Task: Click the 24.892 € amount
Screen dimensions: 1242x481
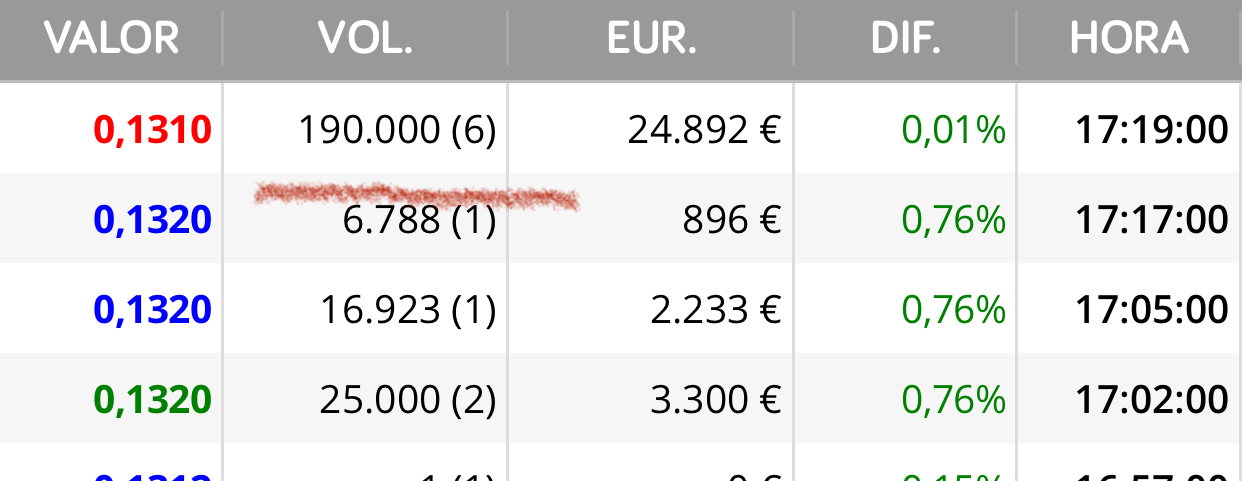Action: pos(705,130)
